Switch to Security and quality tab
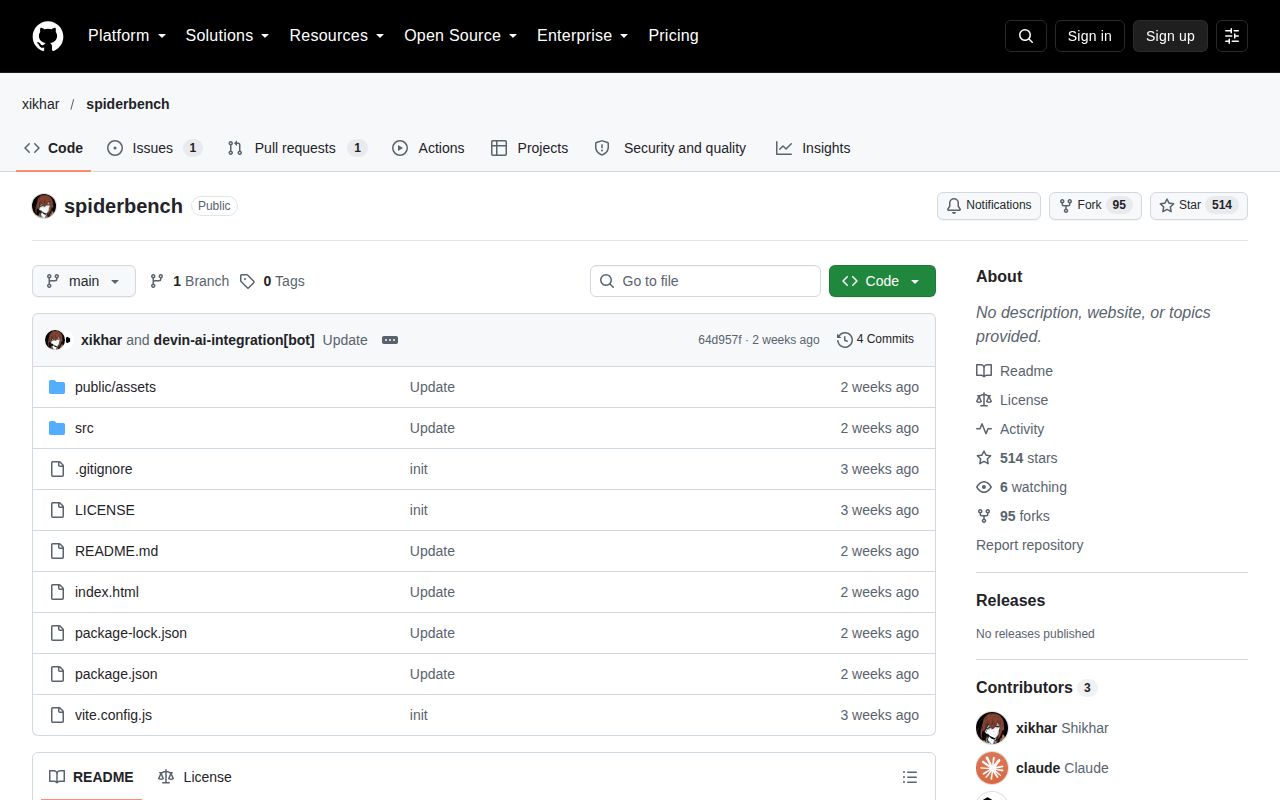The width and height of the screenshot is (1280, 800). tap(670, 148)
